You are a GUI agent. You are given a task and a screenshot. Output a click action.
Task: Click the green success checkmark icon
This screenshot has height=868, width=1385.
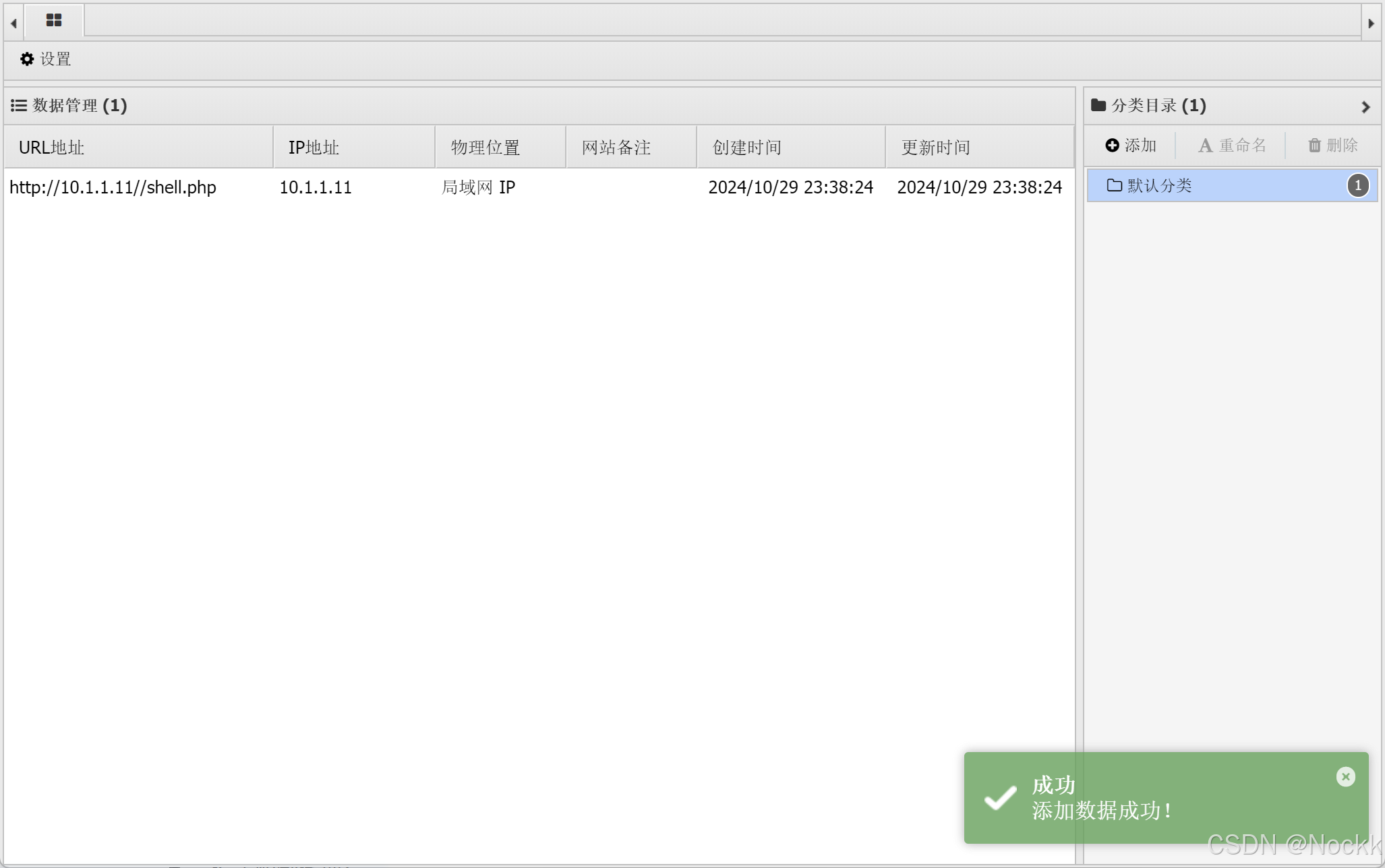click(1001, 799)
